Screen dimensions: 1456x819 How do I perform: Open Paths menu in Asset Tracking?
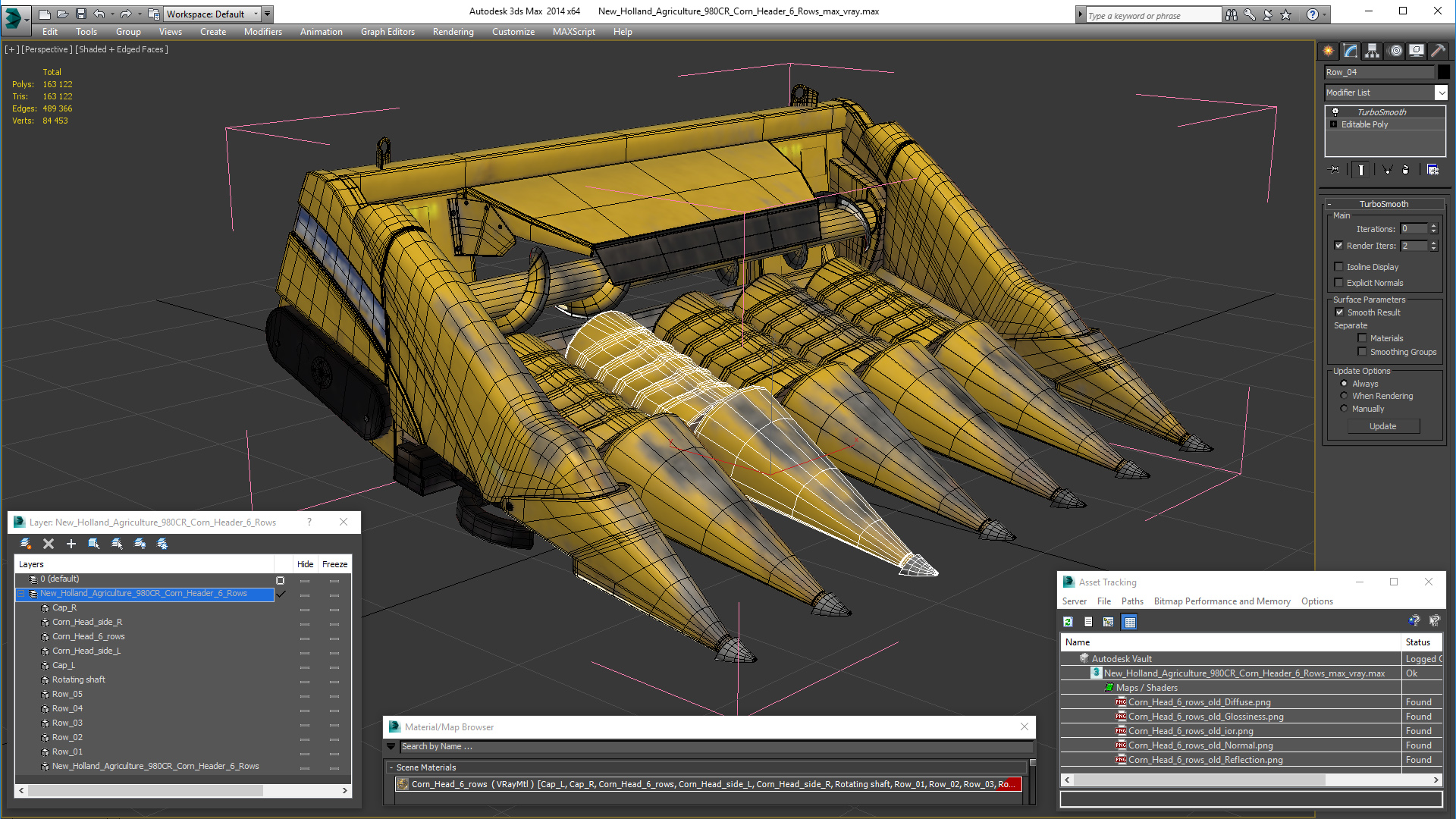[x=1132, y=601]
